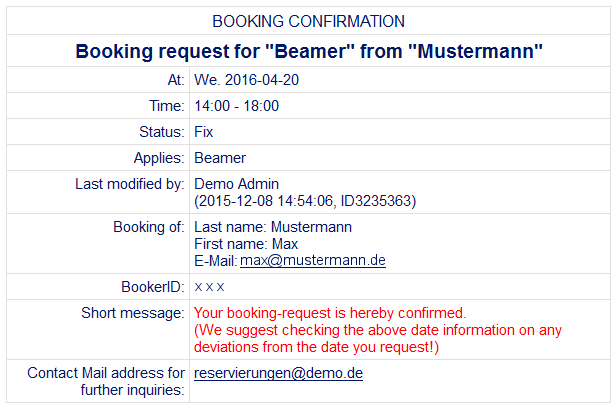Click the Status value Fix
Viewport: 616px width, 408px height.
[204, 132]
